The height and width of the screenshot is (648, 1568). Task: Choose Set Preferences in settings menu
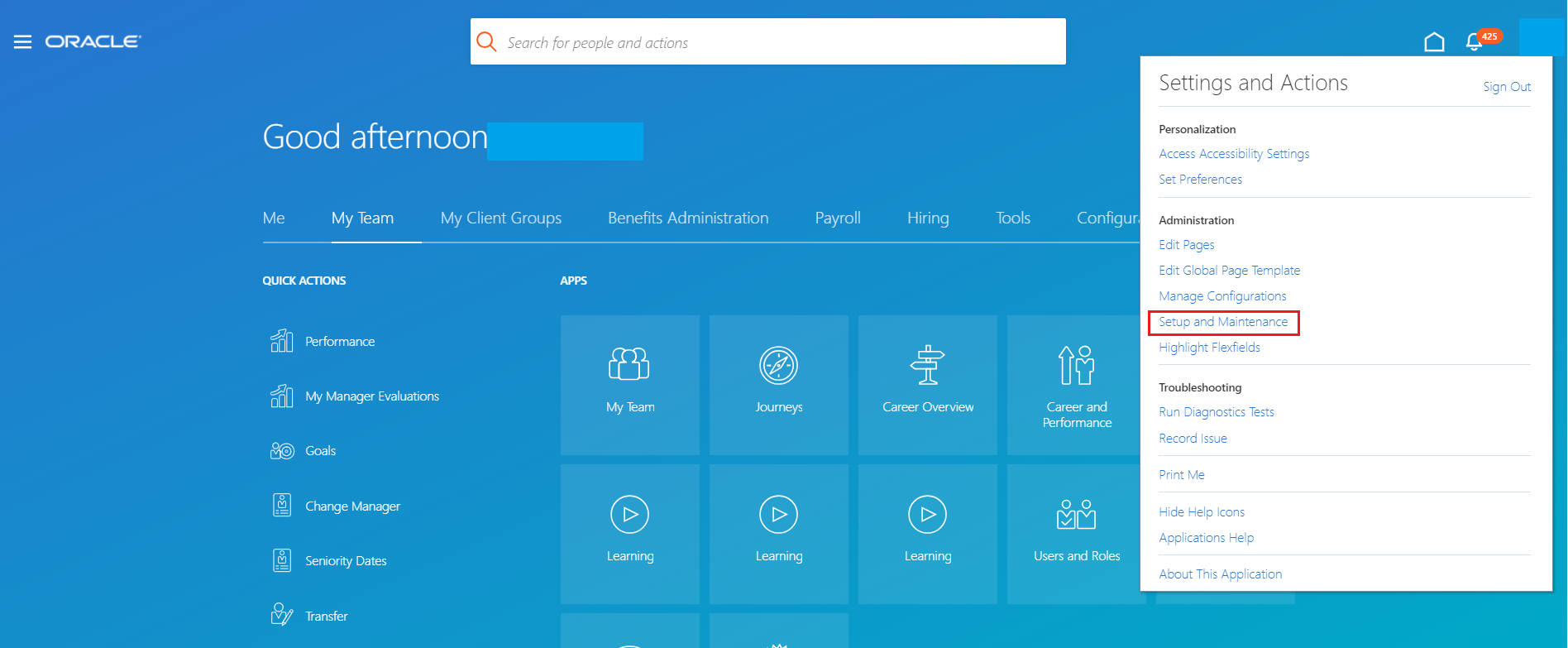1200,180
